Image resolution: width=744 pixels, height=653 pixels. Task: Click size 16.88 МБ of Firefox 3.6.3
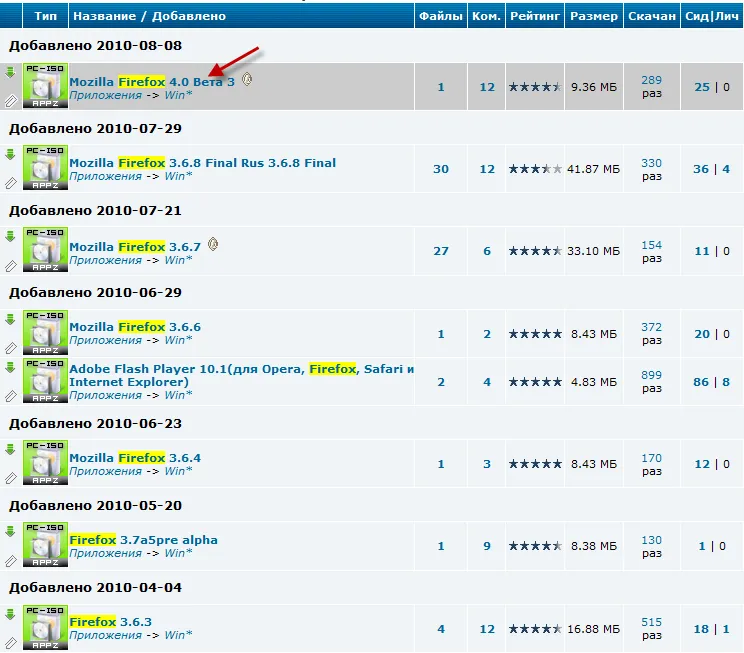pos(594,629)
